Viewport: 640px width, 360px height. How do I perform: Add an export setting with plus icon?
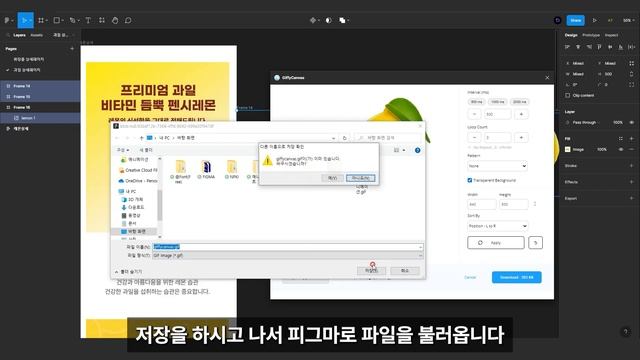click(631, 198)
